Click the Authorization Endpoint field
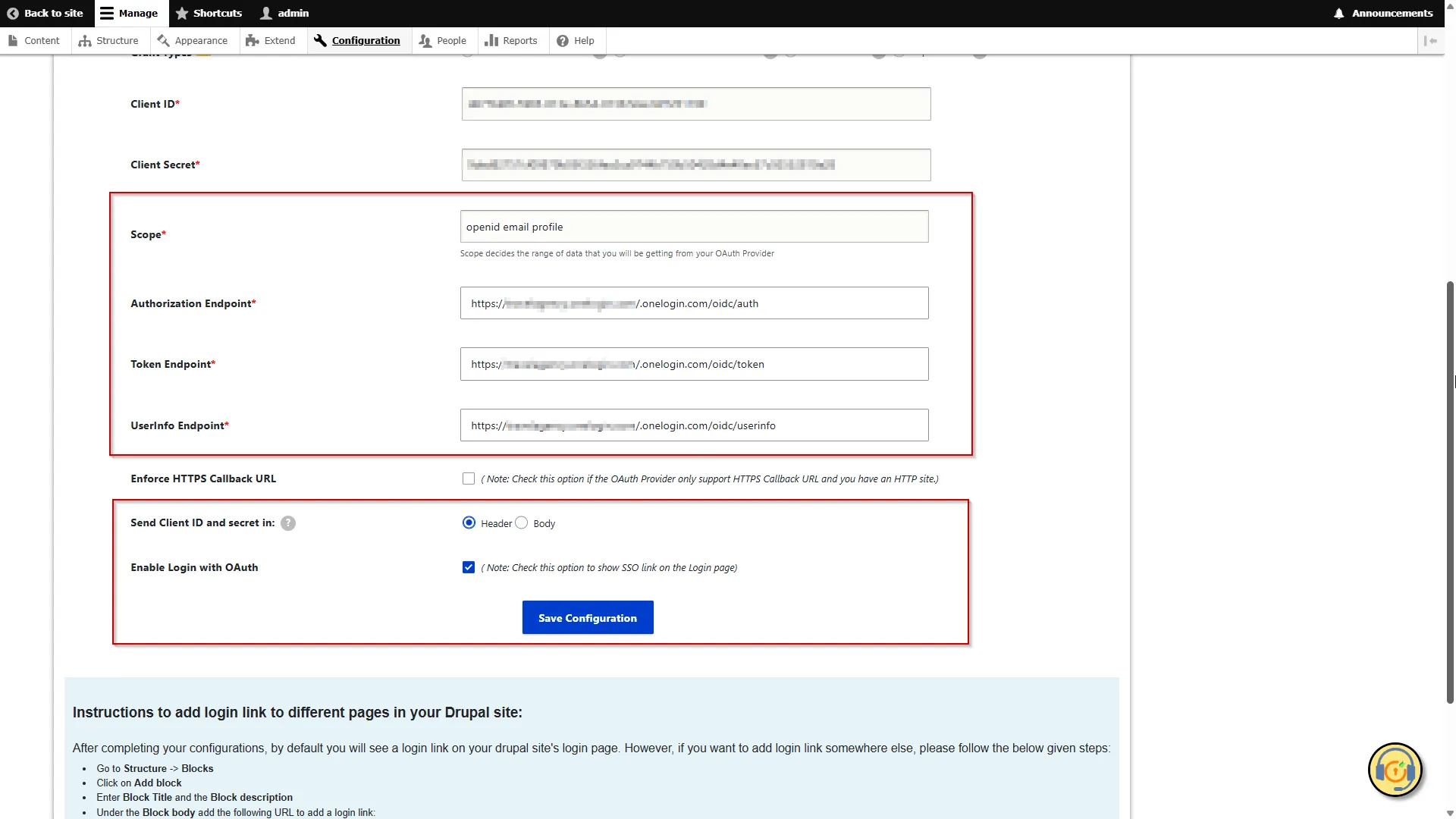 click(695, 303)
